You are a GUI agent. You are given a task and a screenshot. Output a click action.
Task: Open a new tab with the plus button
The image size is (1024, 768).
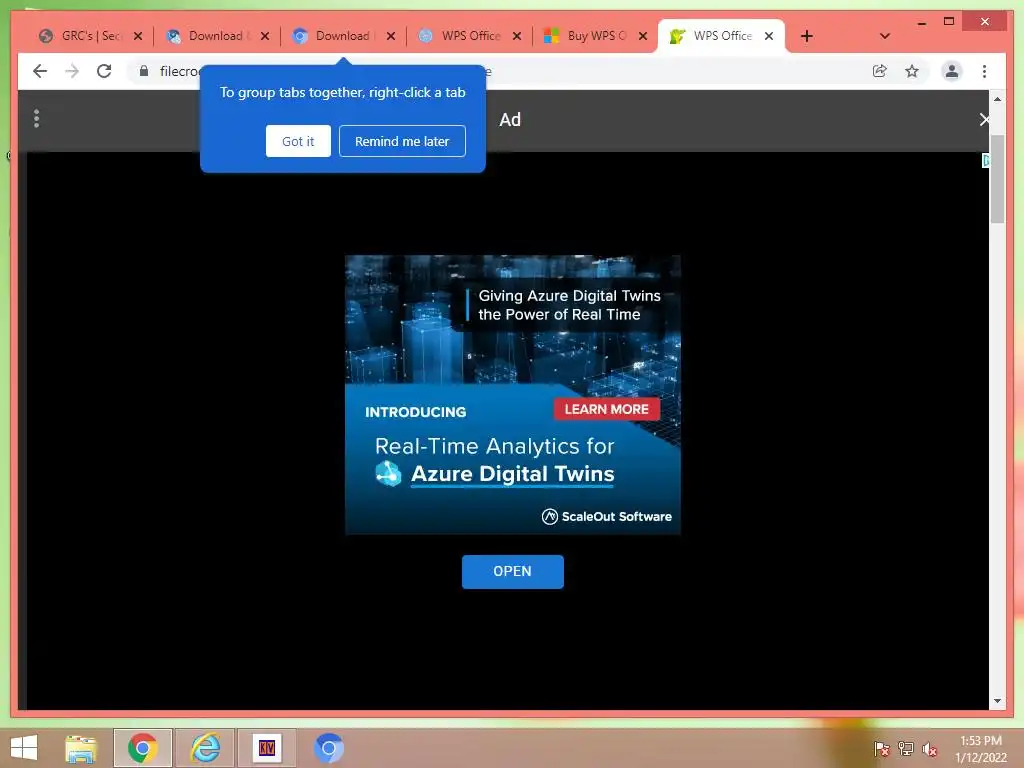pos(807,36)
